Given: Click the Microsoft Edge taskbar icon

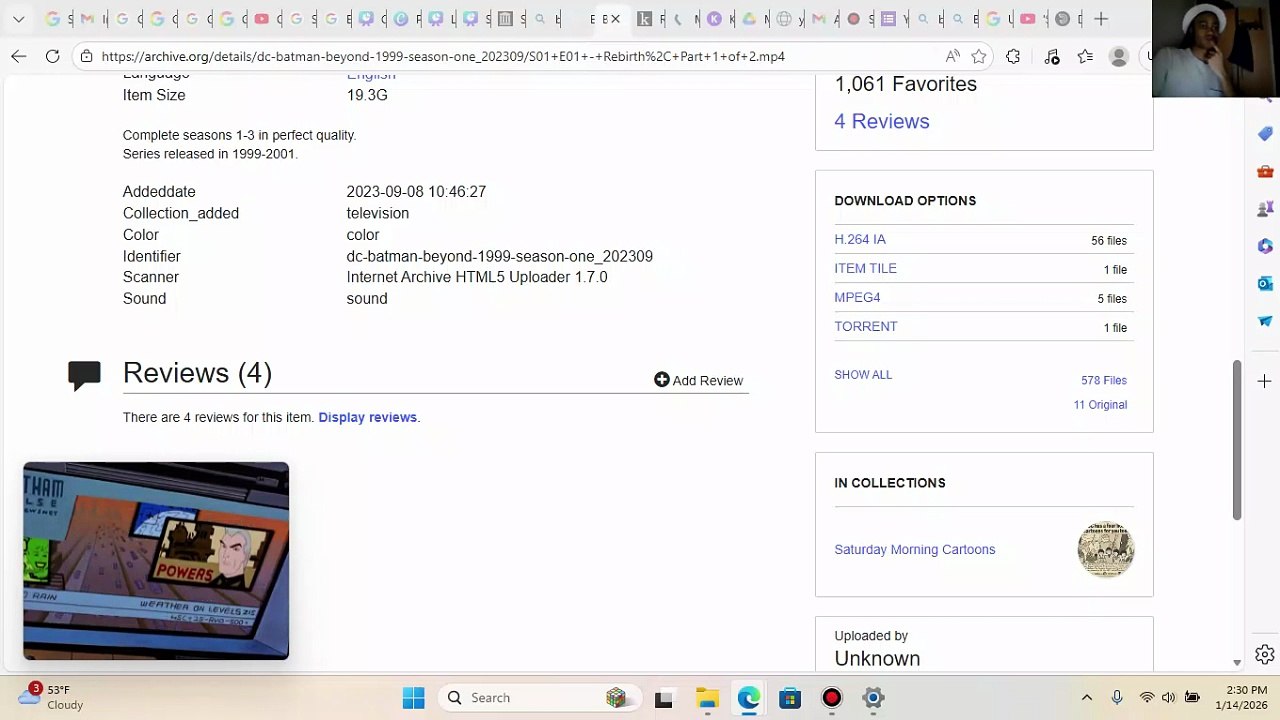Looking at the screenshot, I should 749,698.
